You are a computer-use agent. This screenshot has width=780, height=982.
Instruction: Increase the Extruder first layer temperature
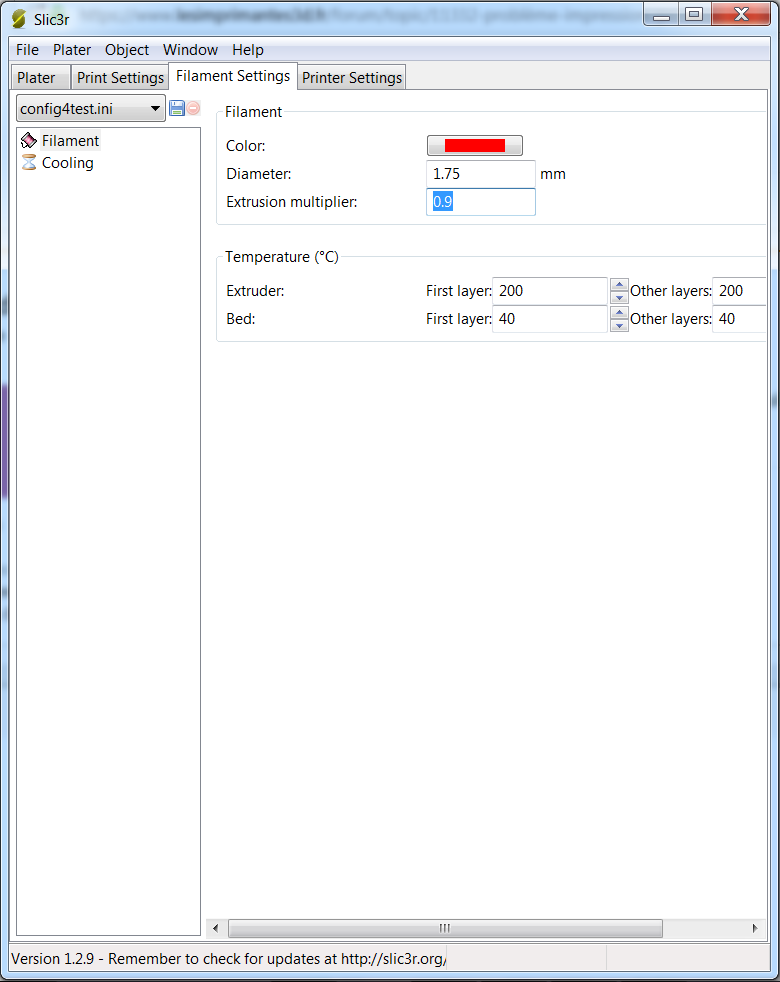click(x=619, y=284)
